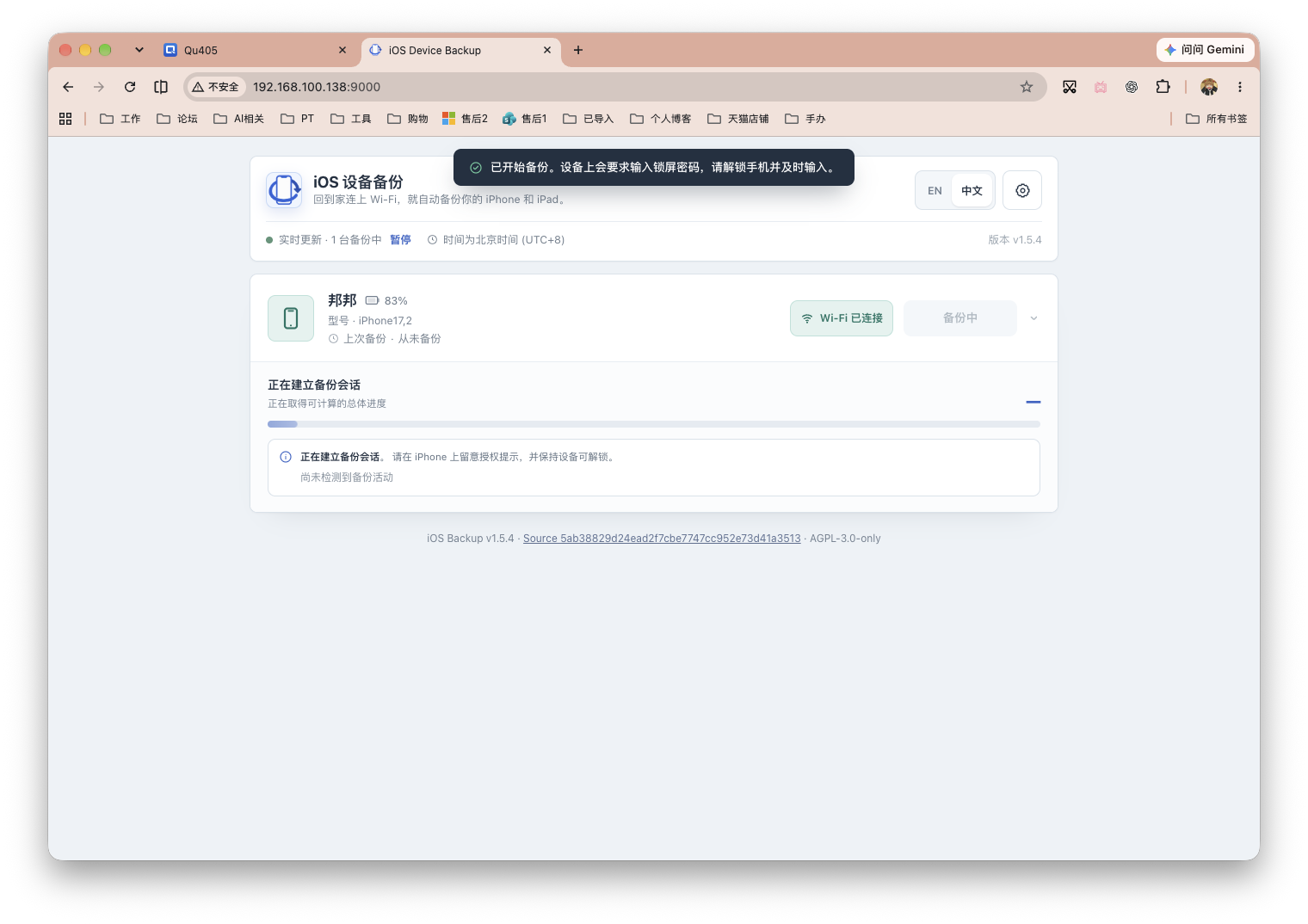Toggle the side panel split view icon

coord(161,87)
